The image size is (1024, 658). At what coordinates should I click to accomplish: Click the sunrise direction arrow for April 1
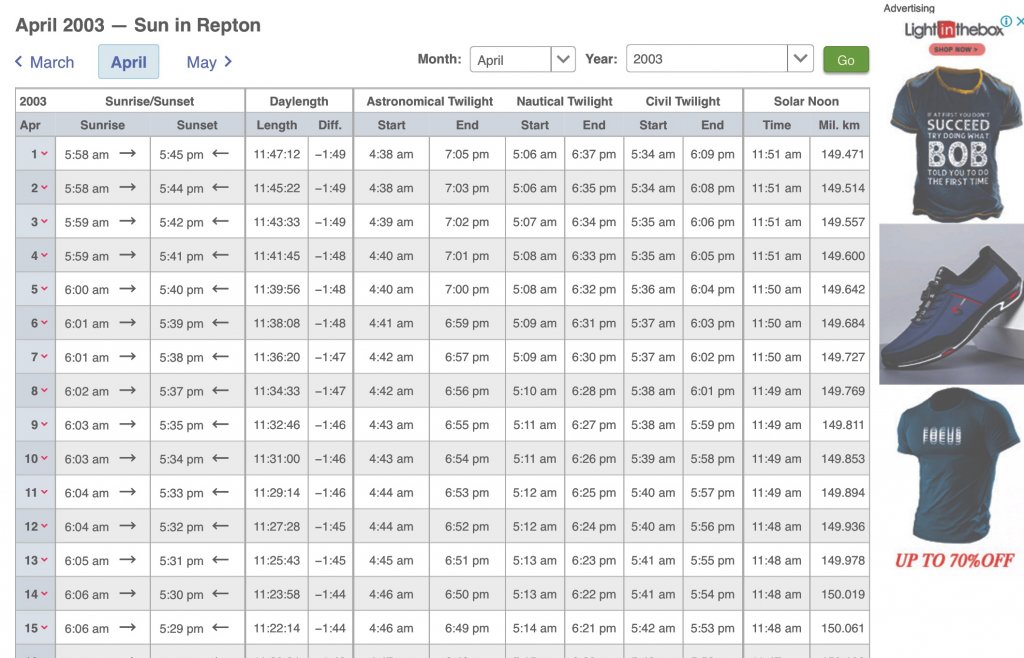point(127,154)
